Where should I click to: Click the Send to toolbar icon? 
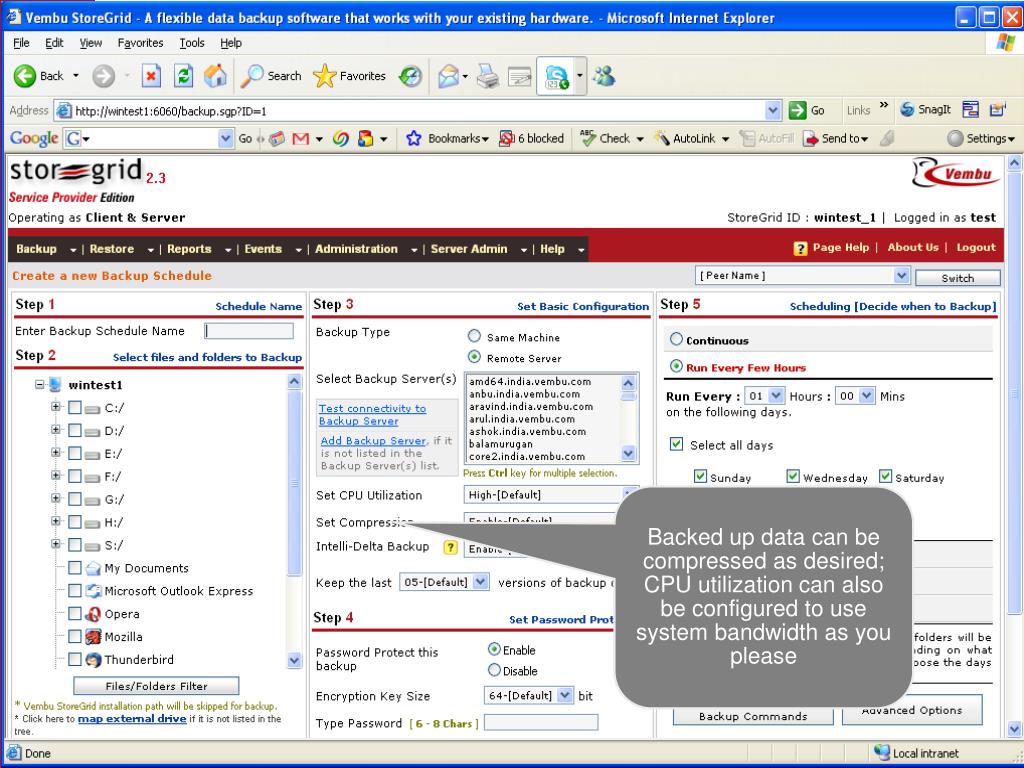(810, 138)
